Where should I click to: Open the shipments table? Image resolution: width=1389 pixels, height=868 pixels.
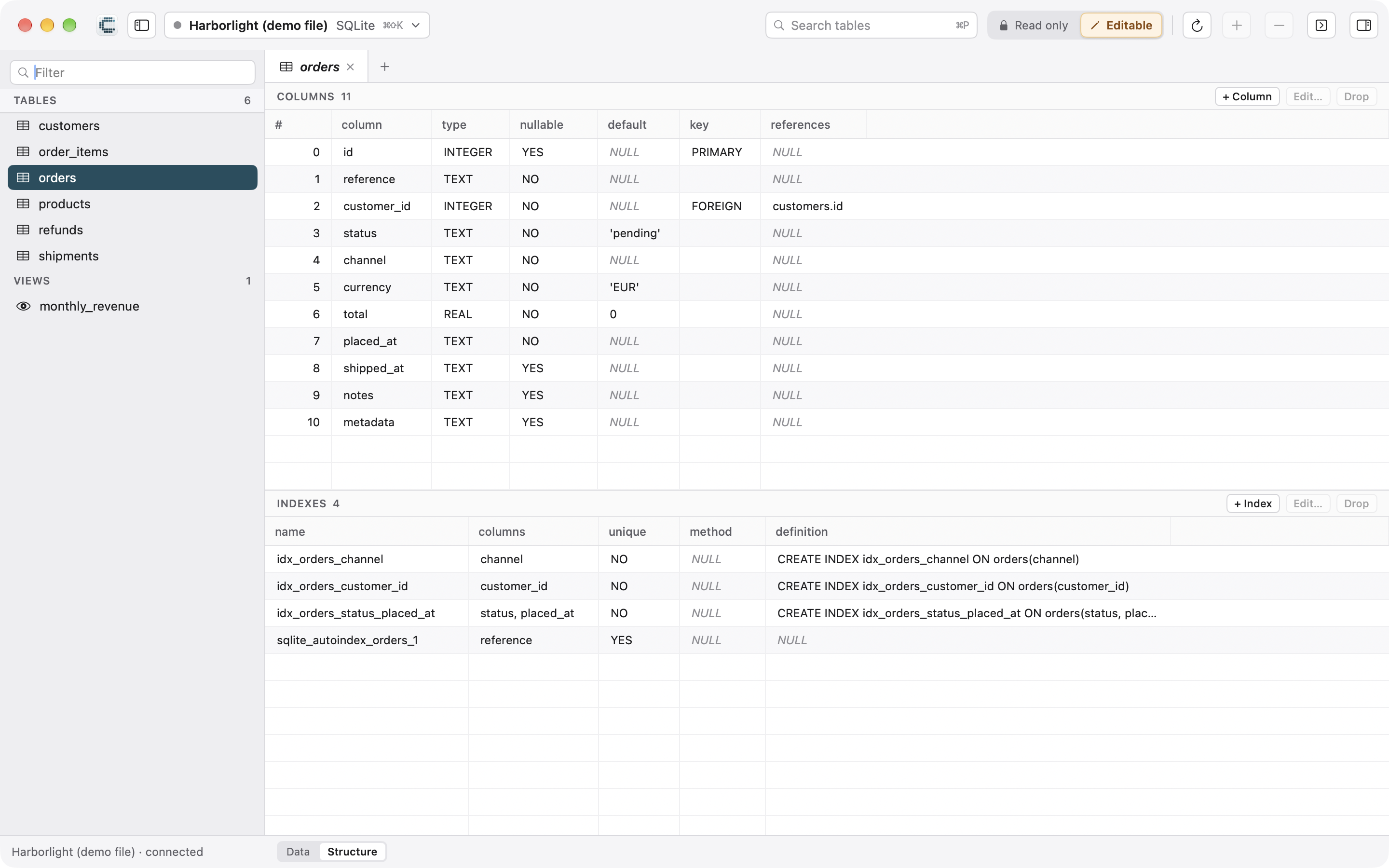[133, 256]
